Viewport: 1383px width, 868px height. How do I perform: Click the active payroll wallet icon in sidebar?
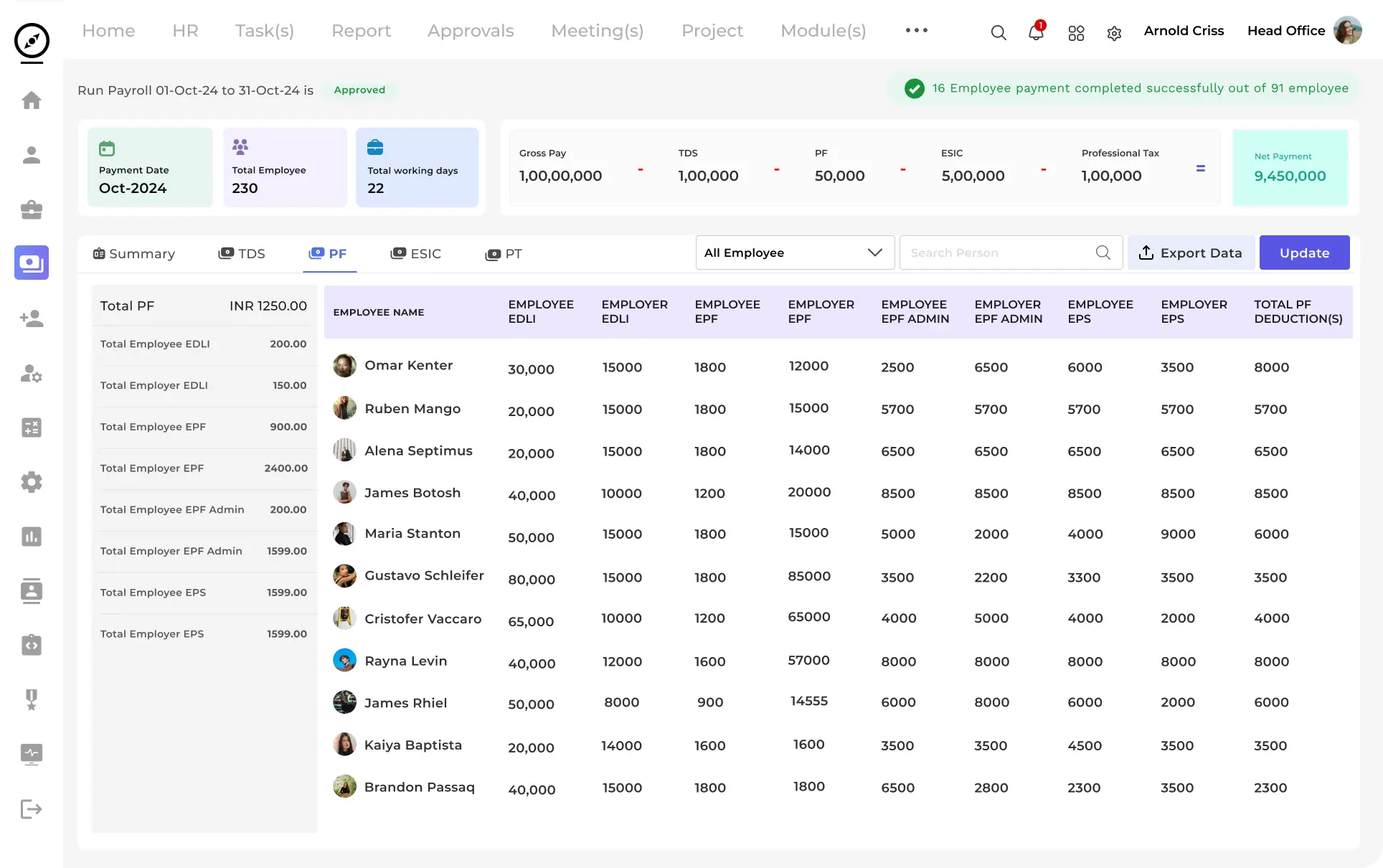pos(32,263)
